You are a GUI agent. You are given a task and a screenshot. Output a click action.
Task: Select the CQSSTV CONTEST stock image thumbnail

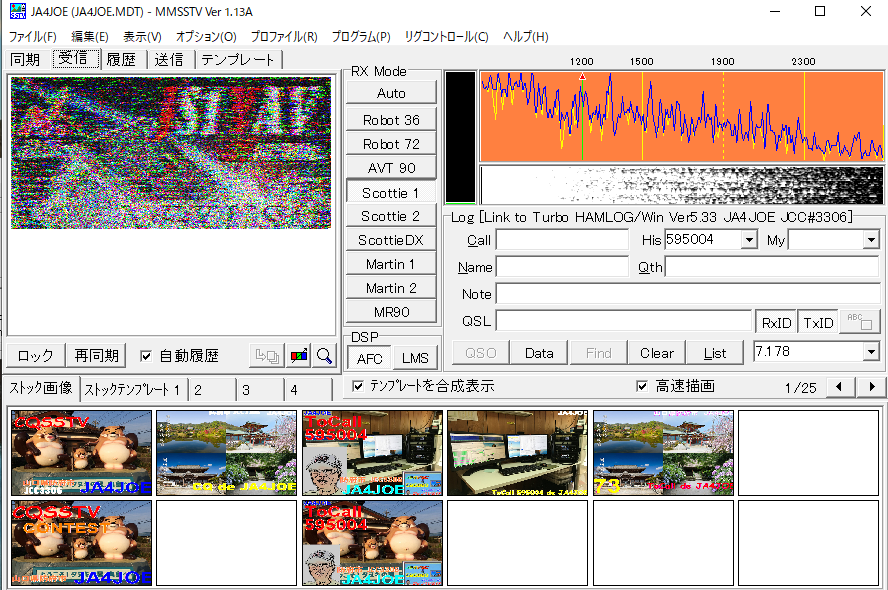(x=82, y=543)
